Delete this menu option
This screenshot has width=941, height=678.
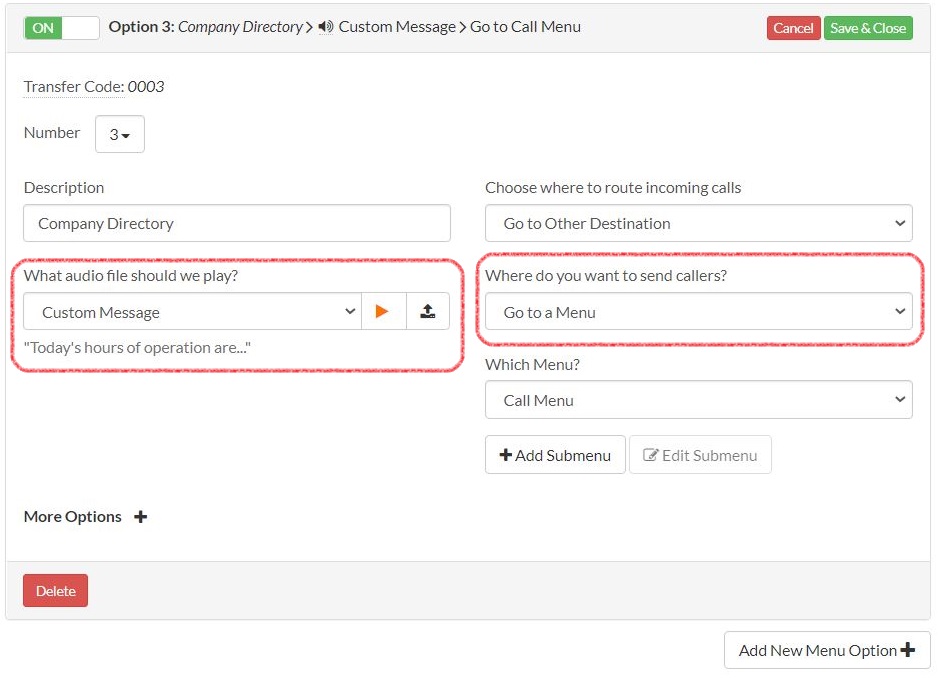point(54,590)
